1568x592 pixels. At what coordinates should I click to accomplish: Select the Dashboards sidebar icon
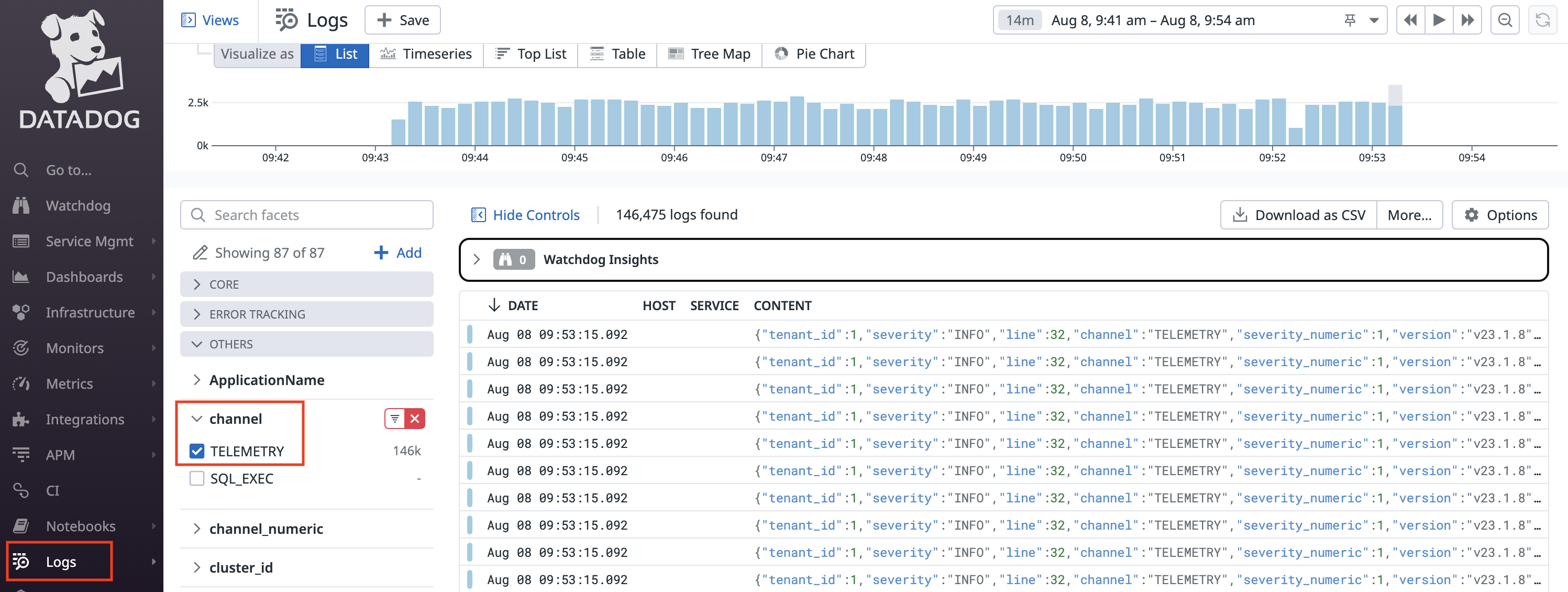tap(21, 277)
